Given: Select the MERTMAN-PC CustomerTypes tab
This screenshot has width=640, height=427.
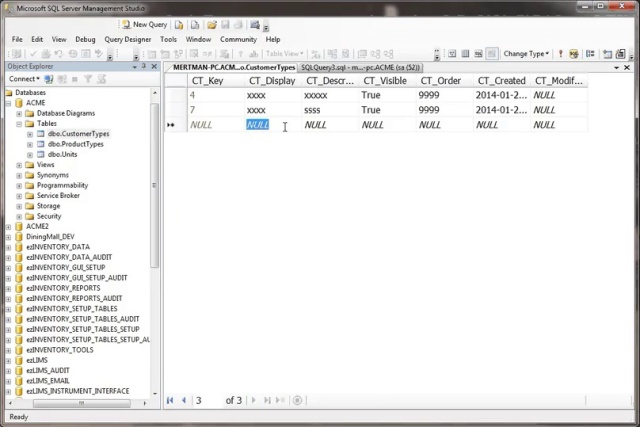Looking at the screenshot, I should point(233,67).
